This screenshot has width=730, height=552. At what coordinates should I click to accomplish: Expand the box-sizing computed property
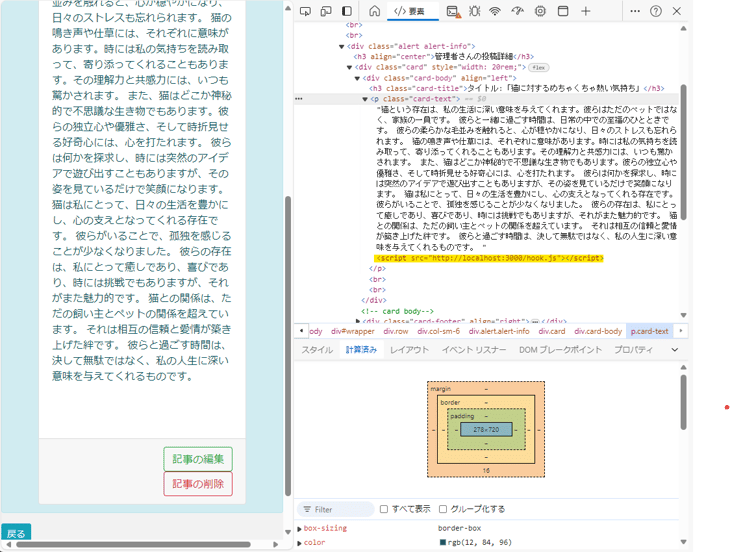(299, 529)
